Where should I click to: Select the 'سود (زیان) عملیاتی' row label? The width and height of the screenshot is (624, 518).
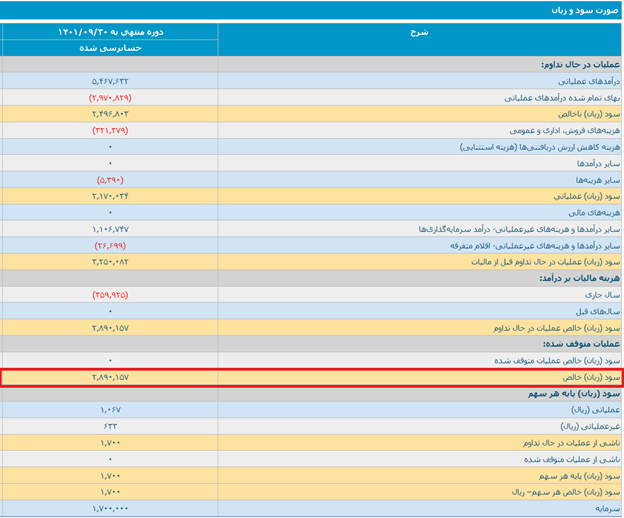tap(587, 197)
